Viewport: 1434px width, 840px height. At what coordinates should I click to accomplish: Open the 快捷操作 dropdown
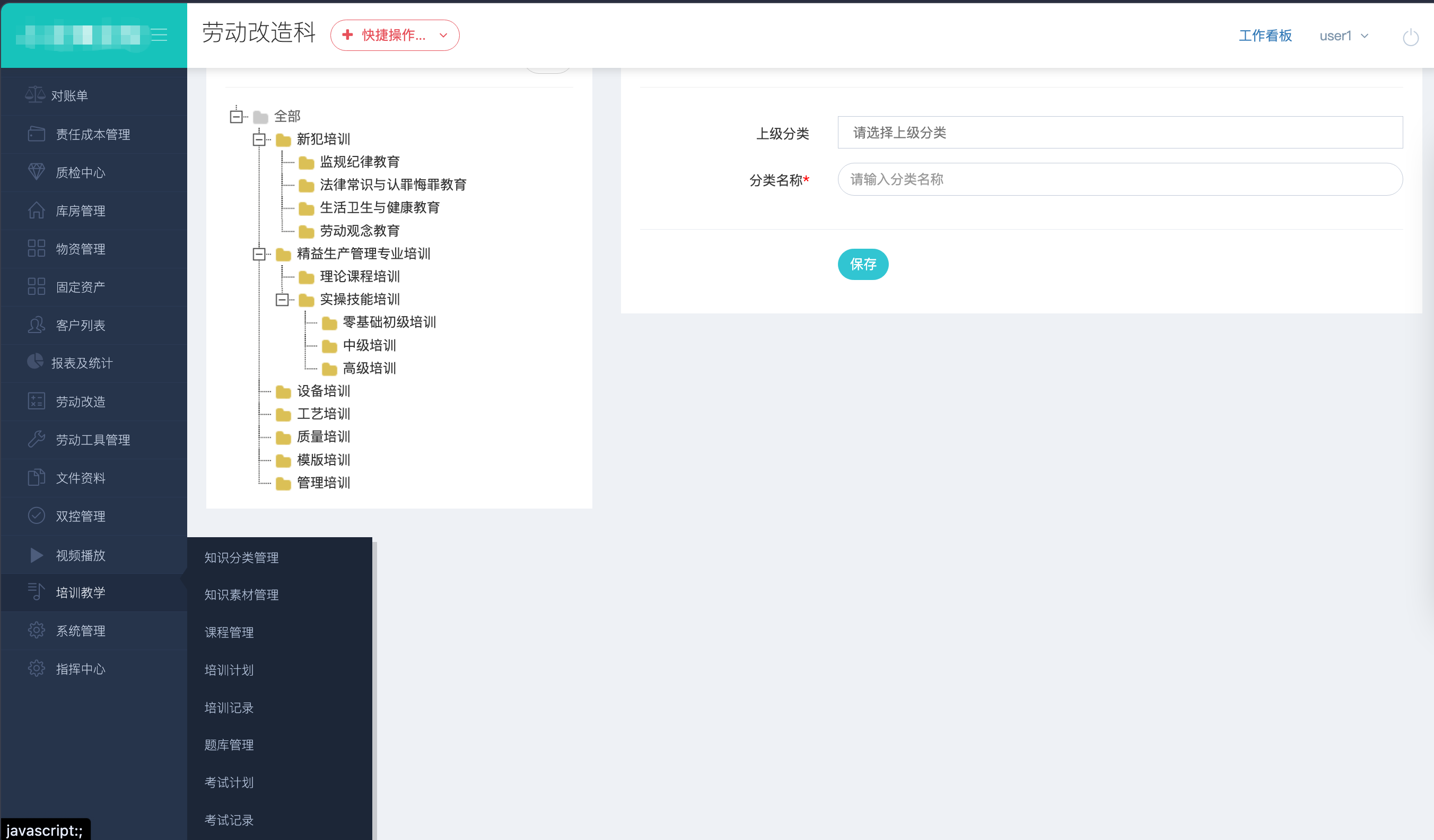tap(395, 36)
